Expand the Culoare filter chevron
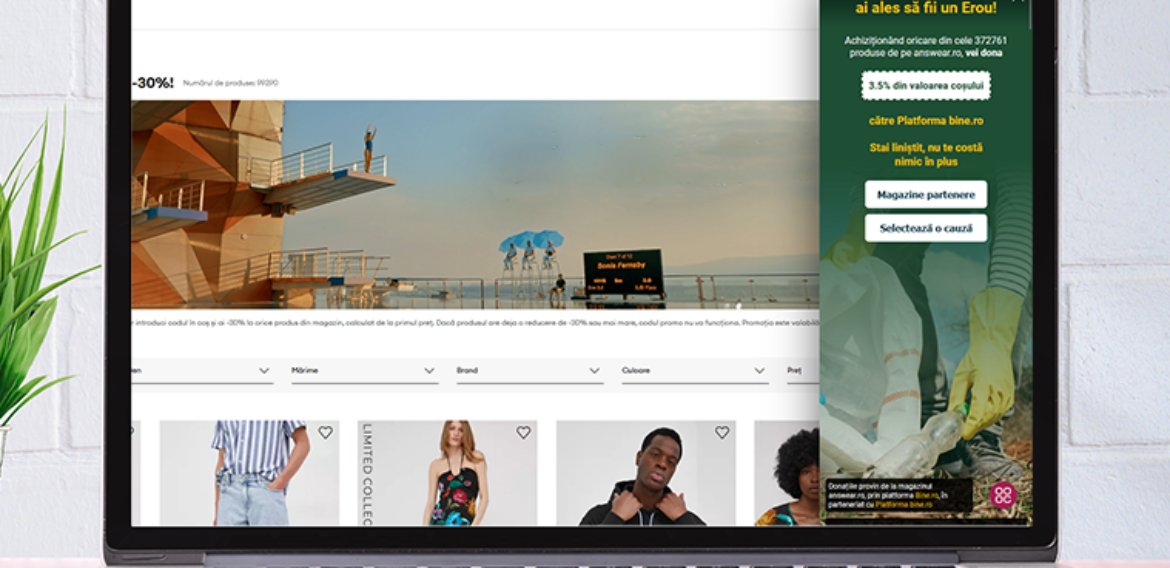The image size is (1170, 568). click(x=760, y=371)
